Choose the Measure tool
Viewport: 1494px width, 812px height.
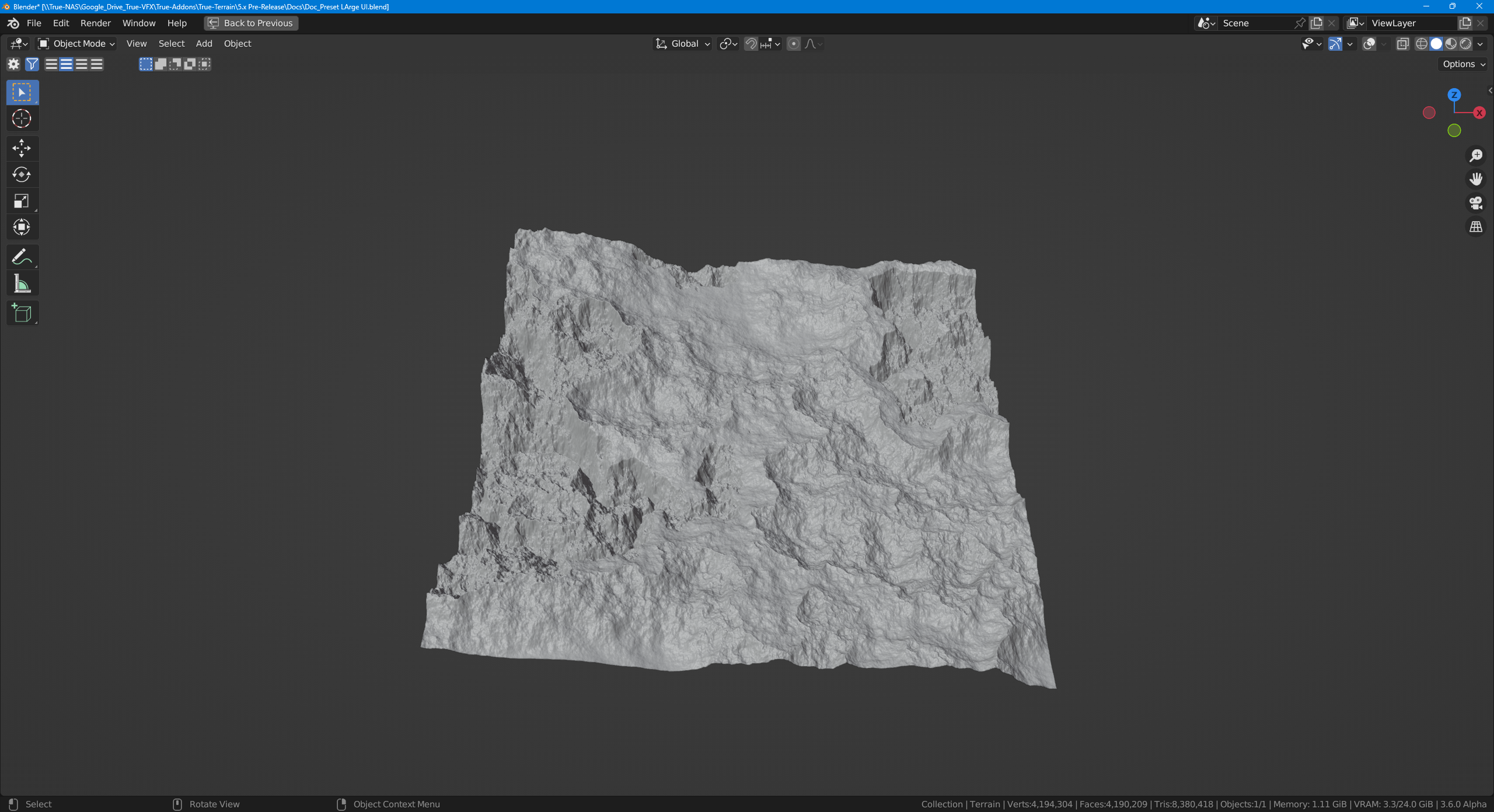[22, 284]
